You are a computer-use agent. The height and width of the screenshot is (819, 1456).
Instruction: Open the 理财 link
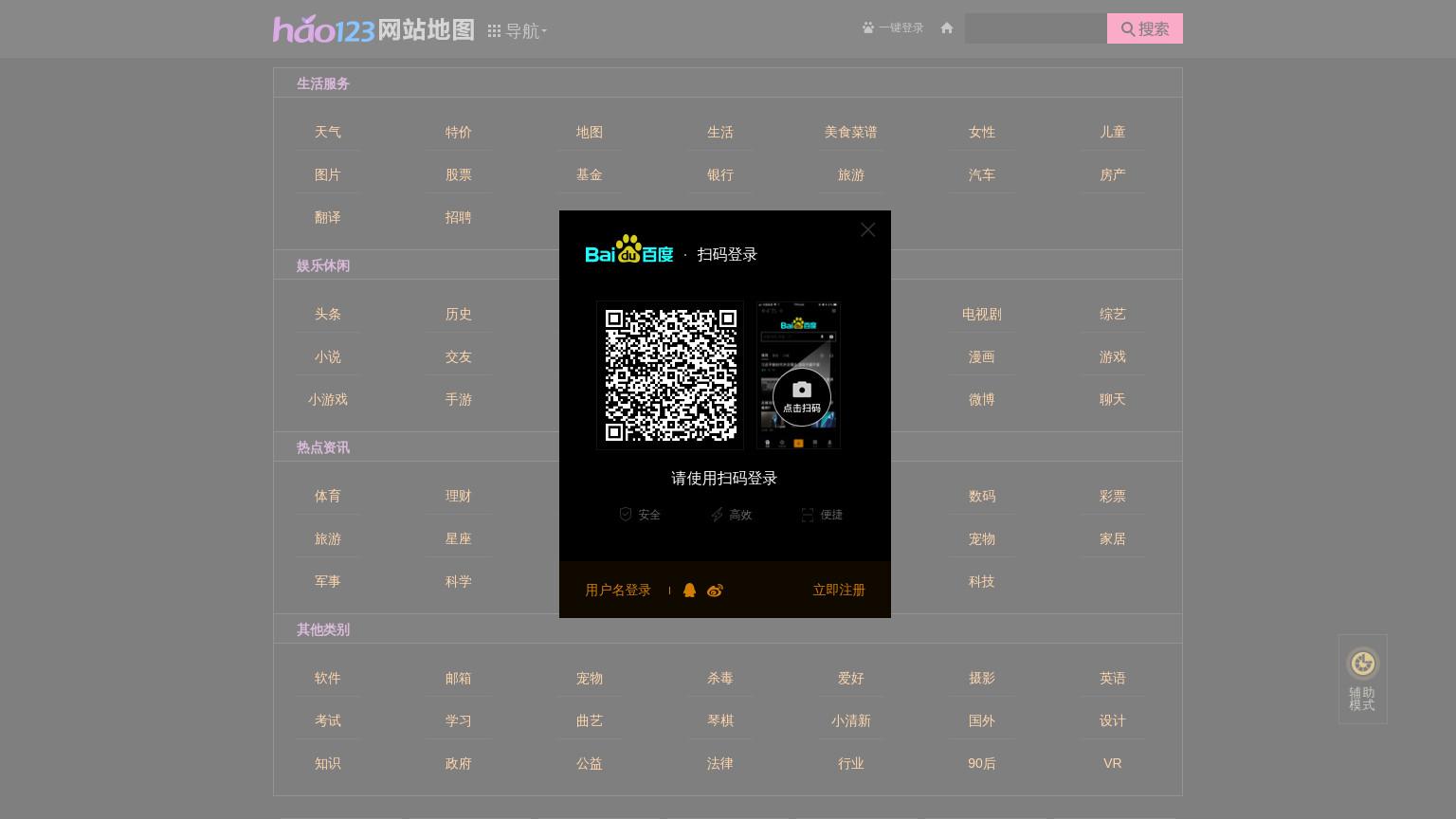pos(459,497)
